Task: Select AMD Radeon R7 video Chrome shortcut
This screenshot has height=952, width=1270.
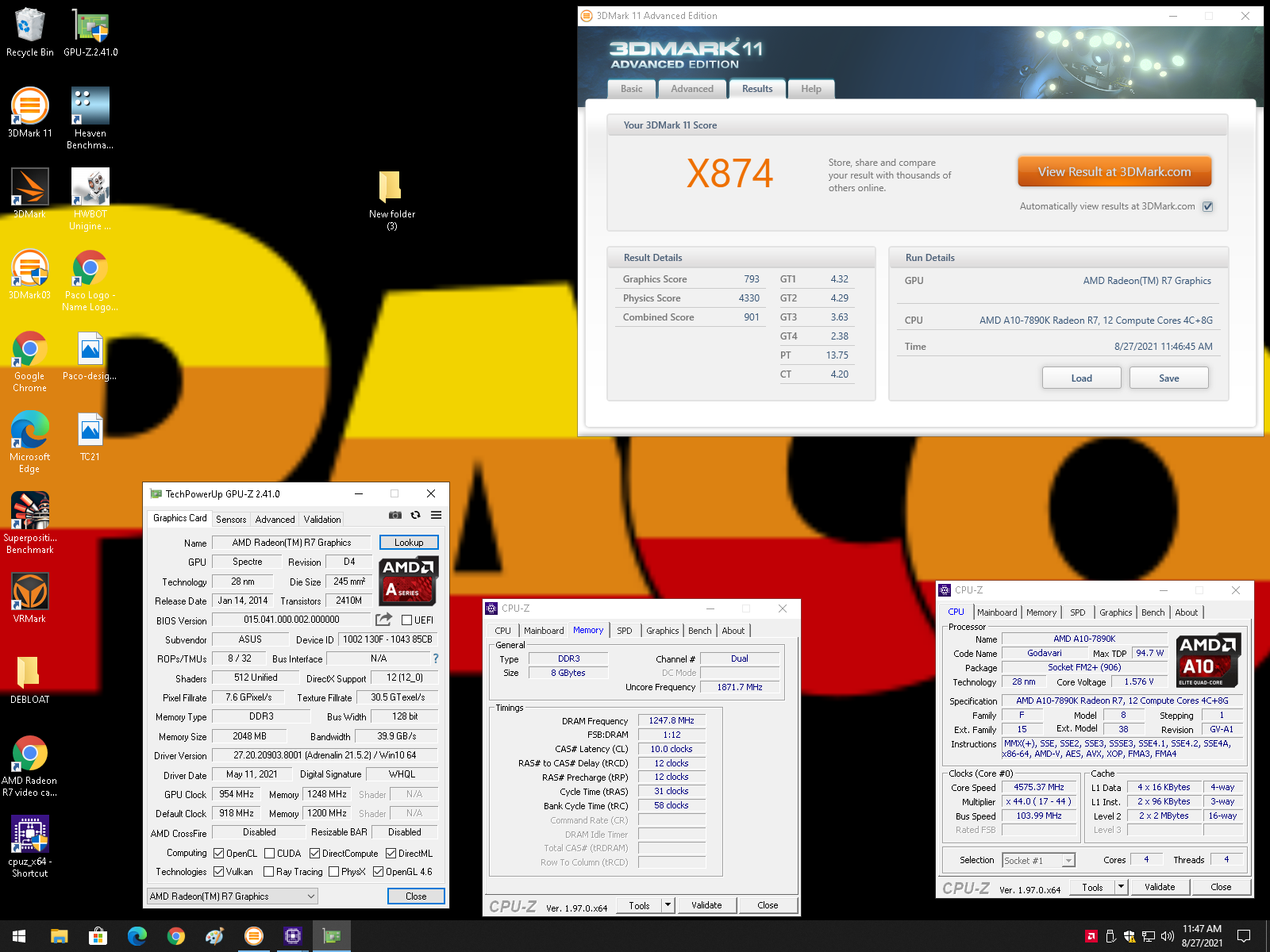Action: [x=29, y=766]
